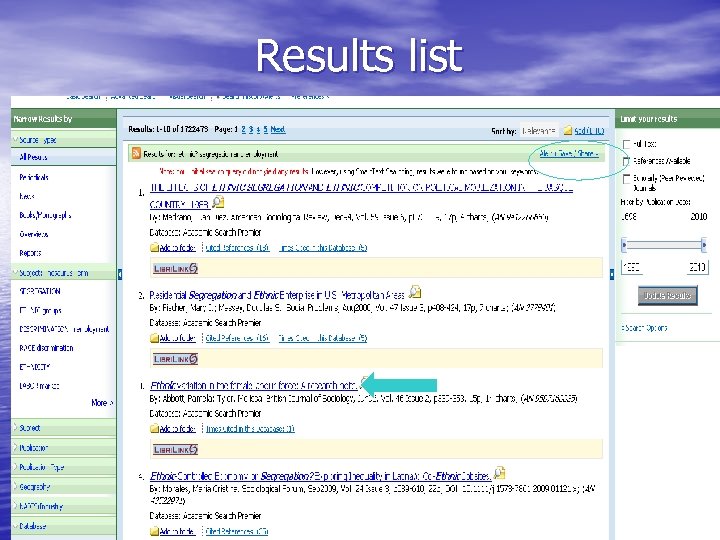
Task: Click the folder icon next to Add (1-10)
Action: pos(568,130)
